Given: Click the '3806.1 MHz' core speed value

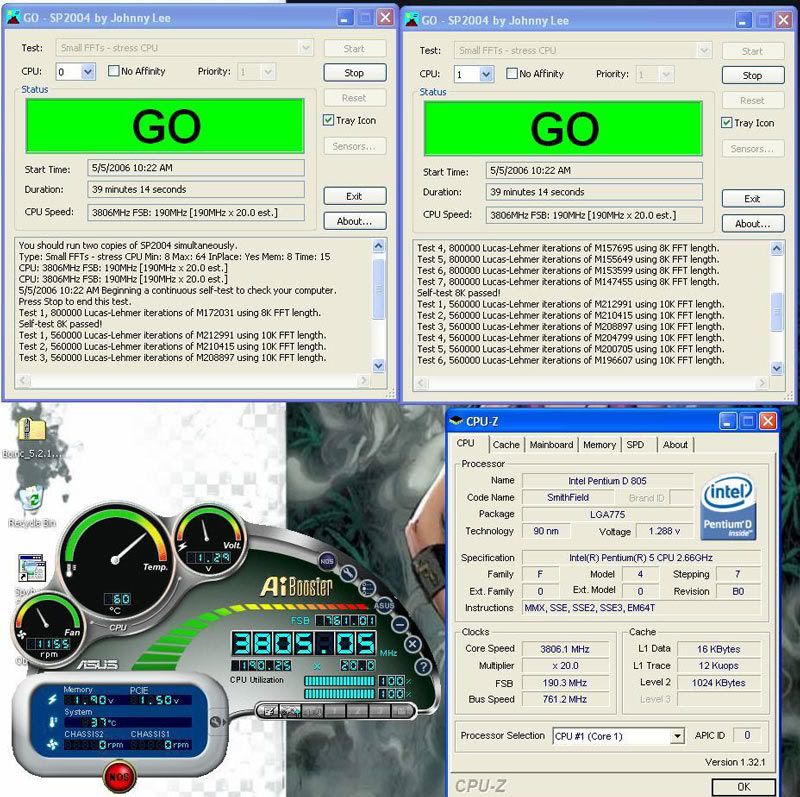Looking at the screenshot, I should point(565,649).
